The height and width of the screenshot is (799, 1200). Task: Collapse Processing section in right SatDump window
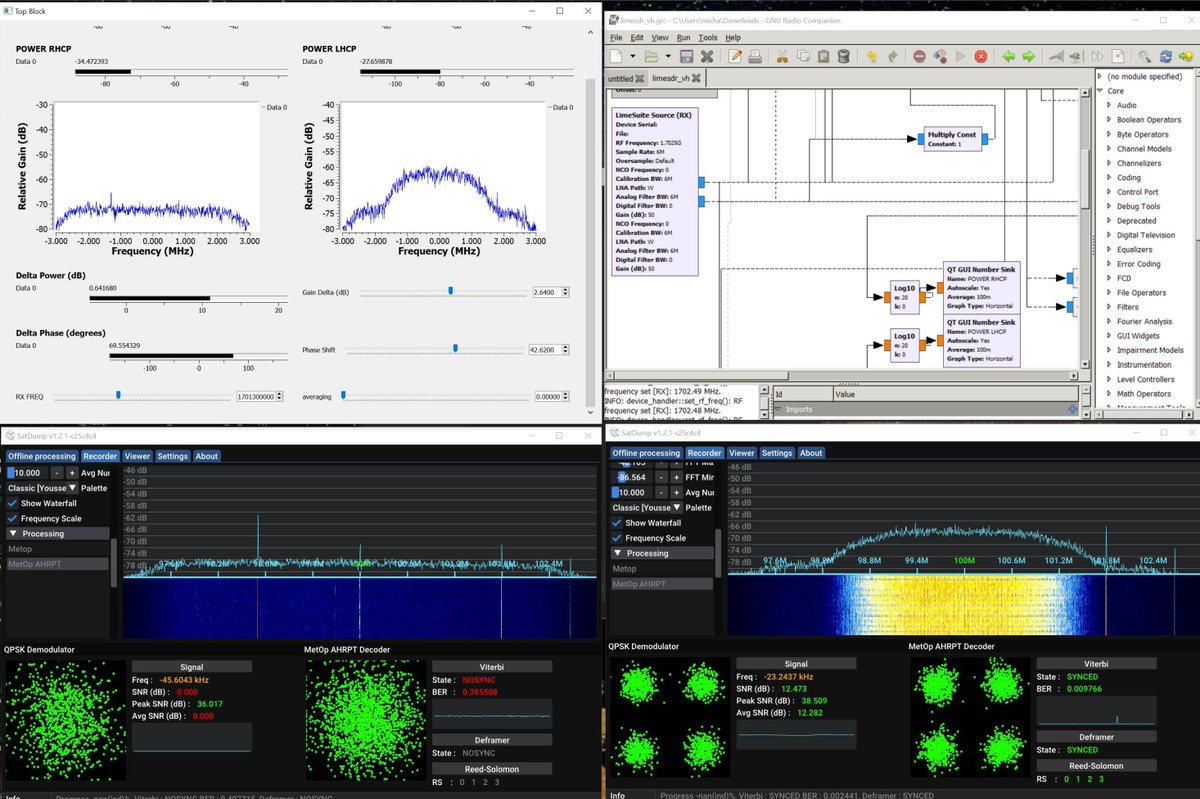[x=663, y=553]
